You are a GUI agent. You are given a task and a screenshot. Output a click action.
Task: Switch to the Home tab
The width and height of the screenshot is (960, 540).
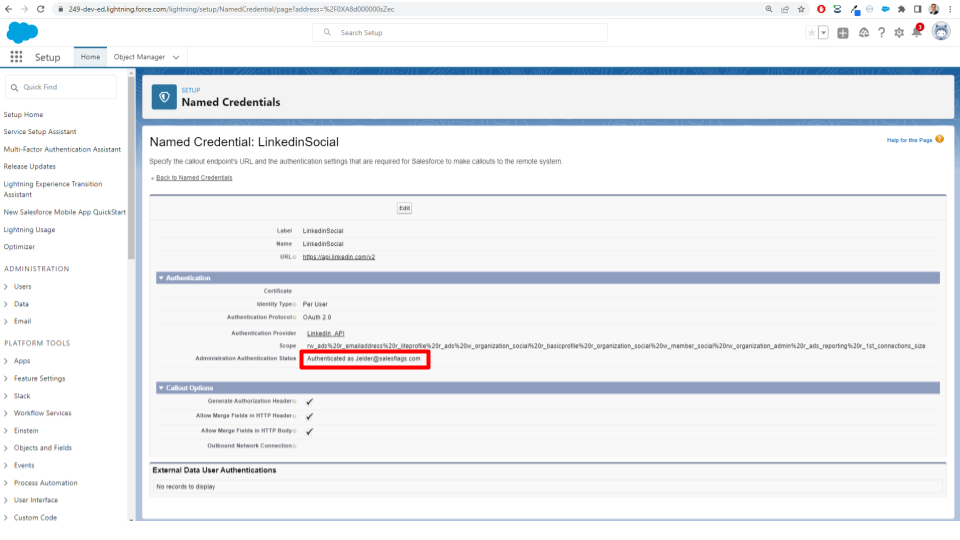click(90, 57)
